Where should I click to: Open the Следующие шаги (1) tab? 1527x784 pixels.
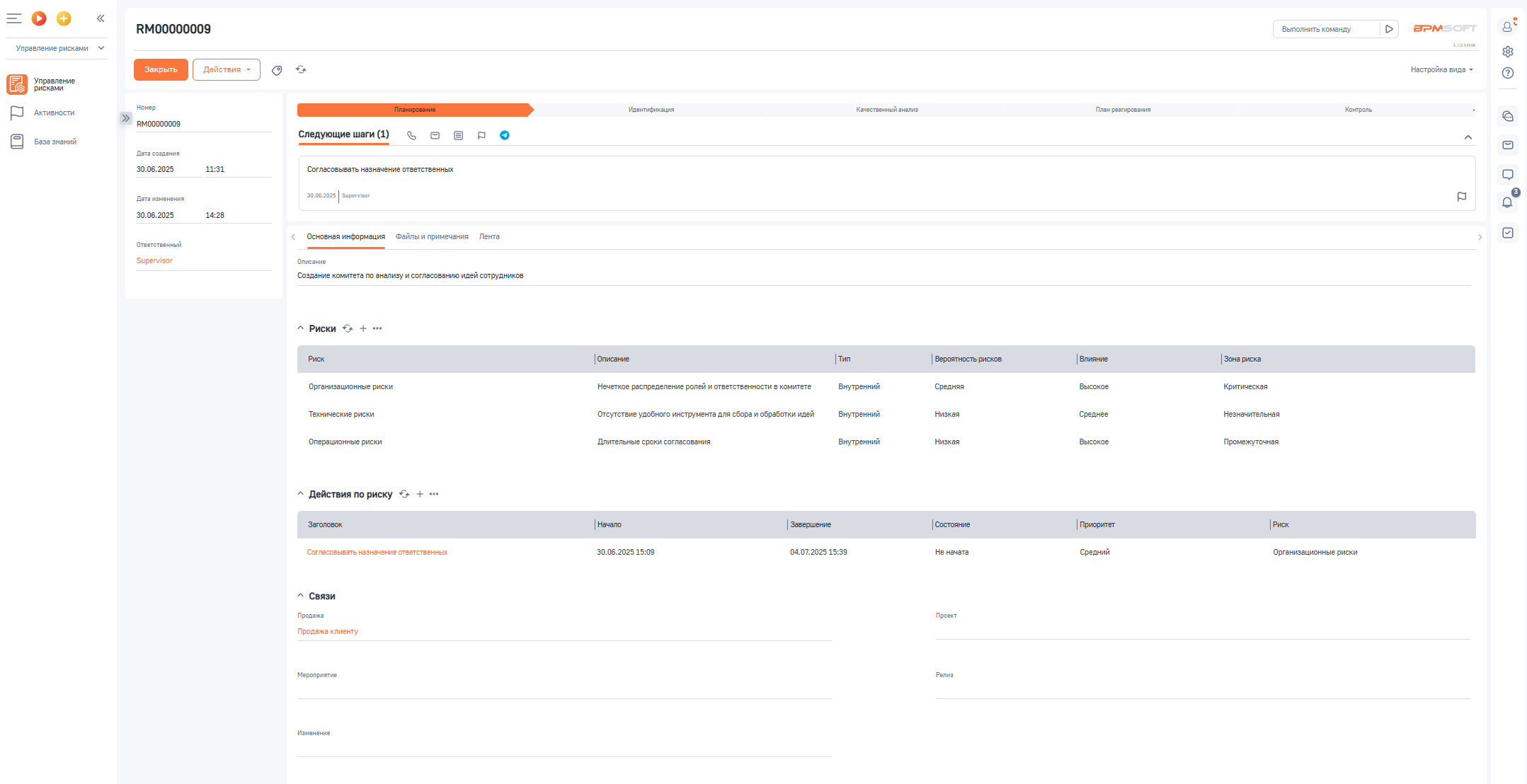coord(343,134)
